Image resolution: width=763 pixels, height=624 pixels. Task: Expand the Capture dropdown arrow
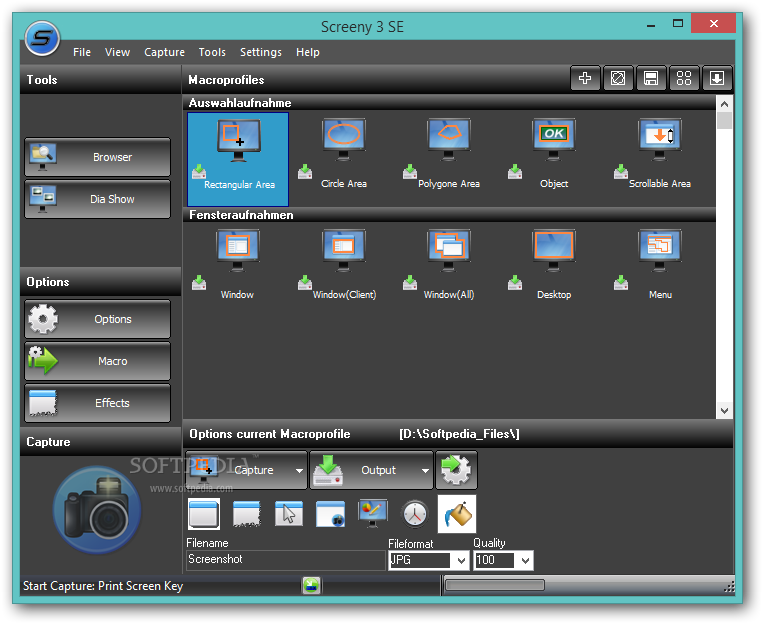pos(299,470)
